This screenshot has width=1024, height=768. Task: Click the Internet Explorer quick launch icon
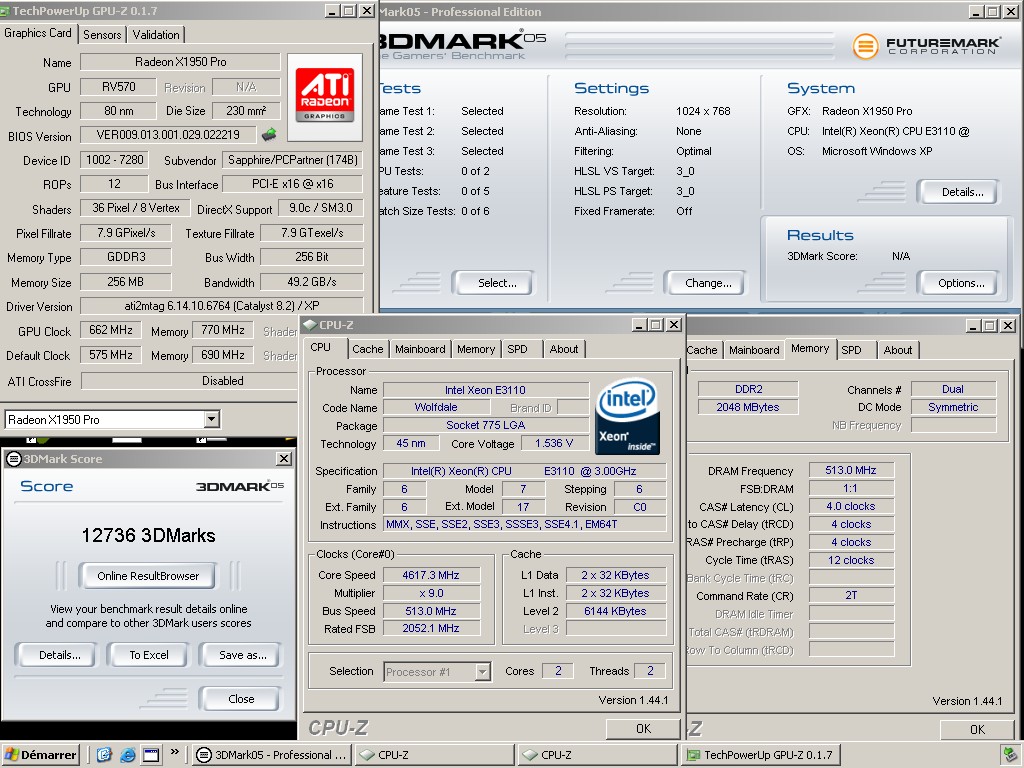tap(127, 755)
